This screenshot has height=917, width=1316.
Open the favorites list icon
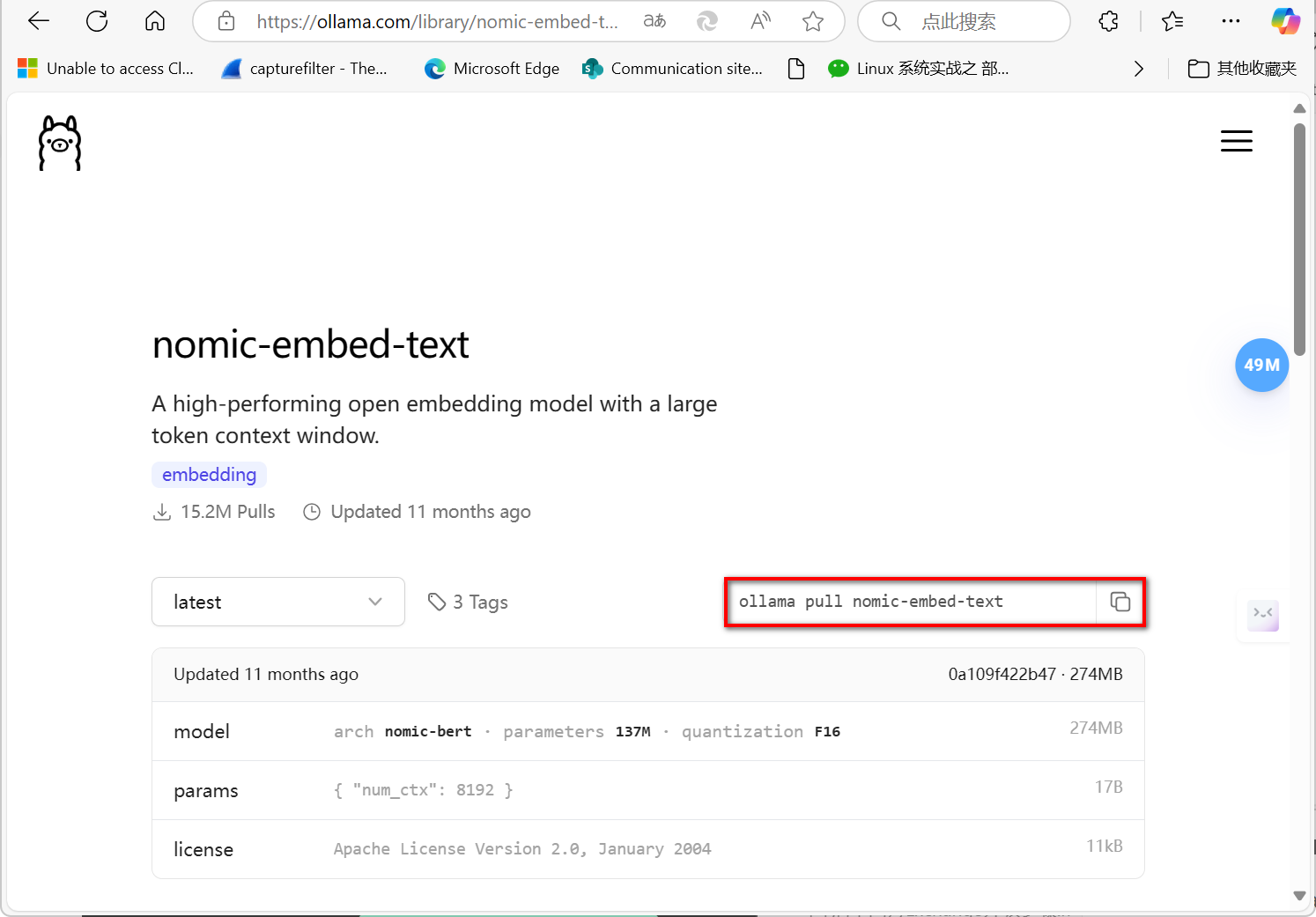click(1172, 21)
